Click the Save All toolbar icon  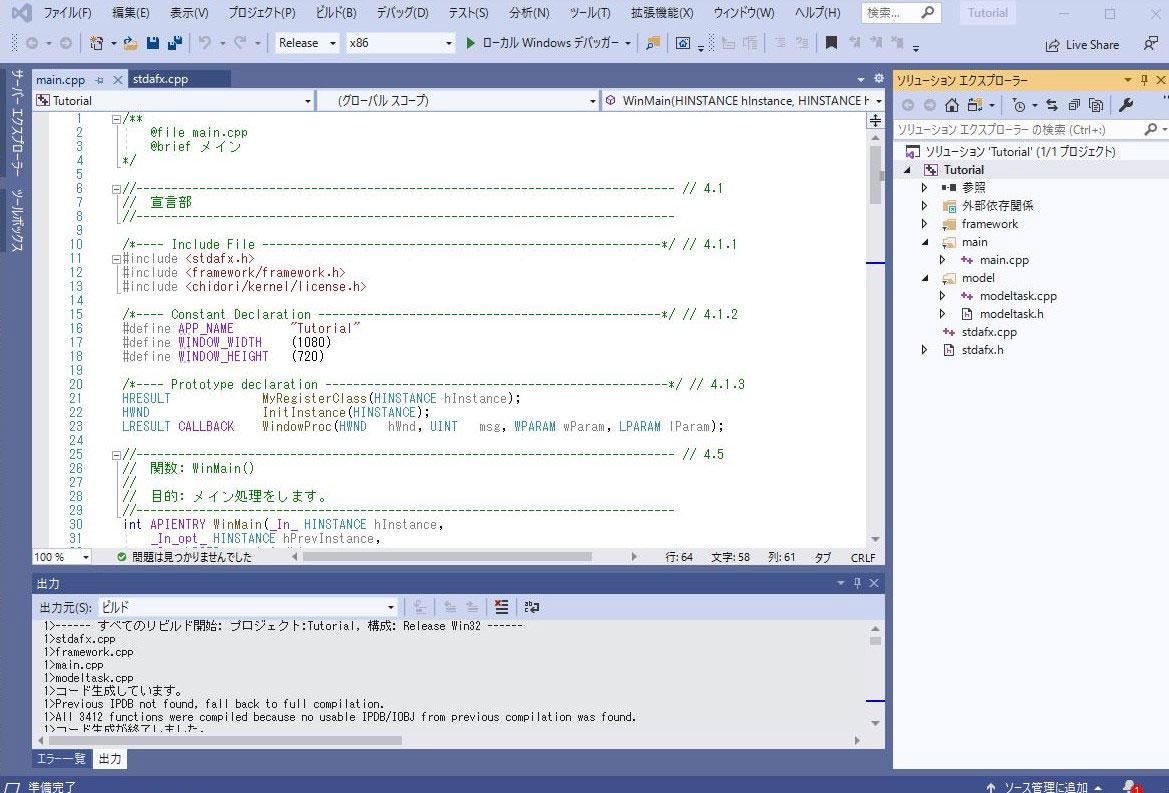(x=174, y=43)
